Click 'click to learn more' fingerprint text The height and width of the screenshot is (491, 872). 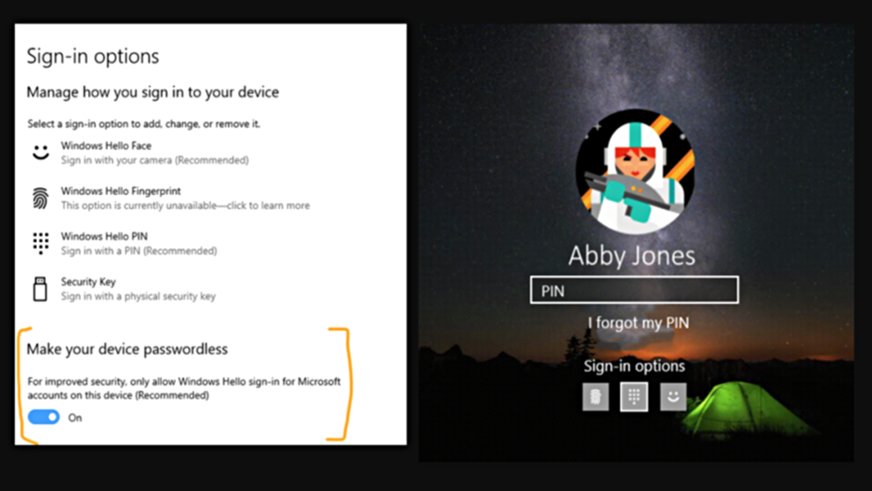(x=270, y=206)
